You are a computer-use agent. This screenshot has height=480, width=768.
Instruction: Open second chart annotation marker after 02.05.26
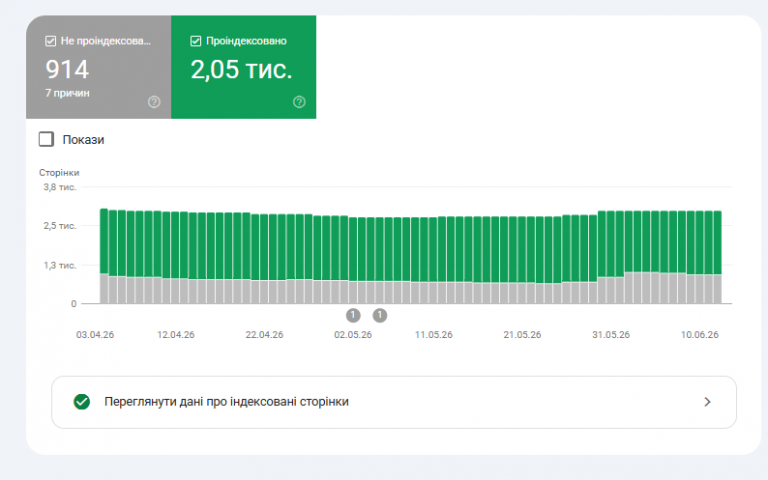coord(380,315)
